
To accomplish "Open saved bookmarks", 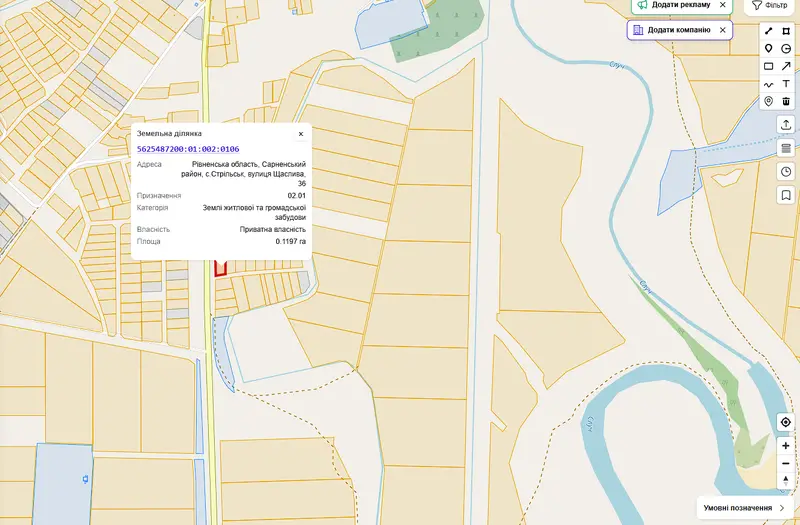I will 786,195.
